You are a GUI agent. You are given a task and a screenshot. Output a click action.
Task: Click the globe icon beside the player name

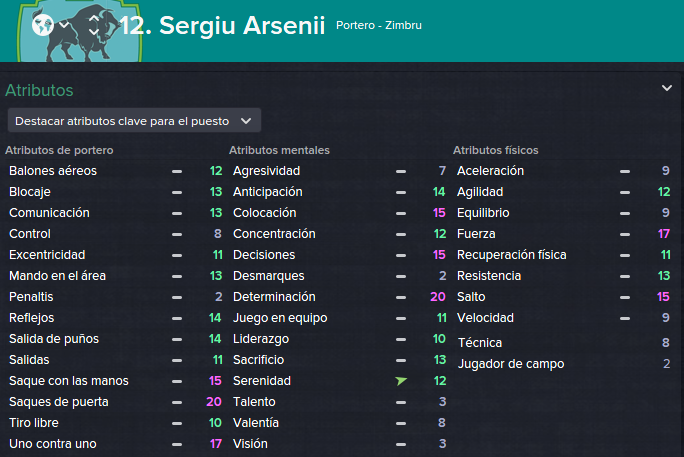click(x=43, y=25)
